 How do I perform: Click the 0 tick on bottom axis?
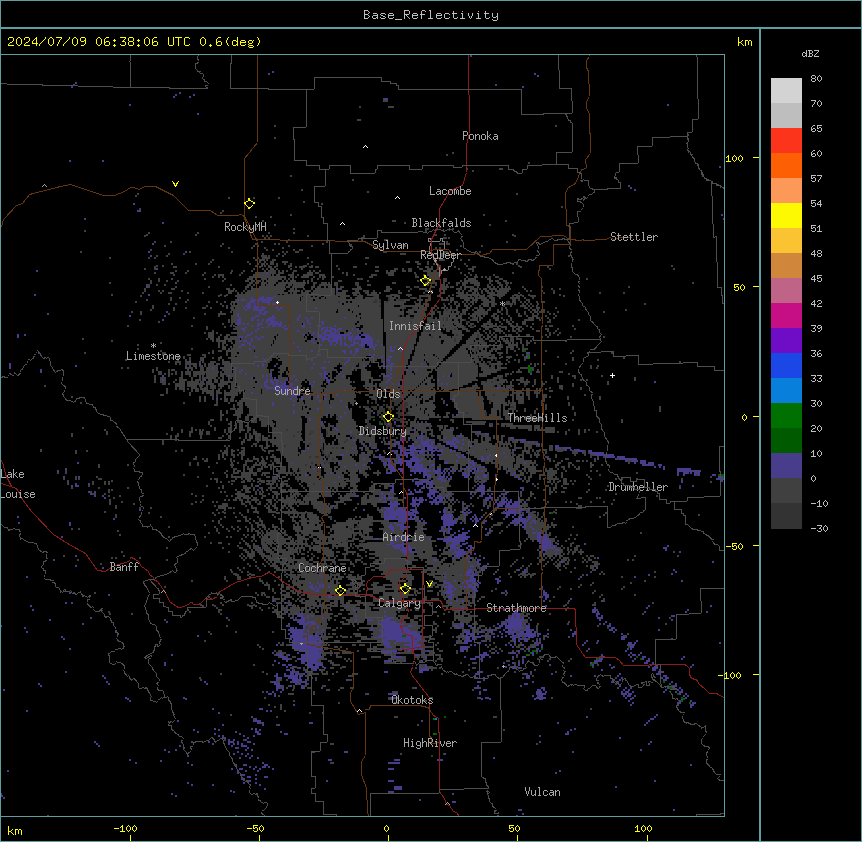386,828
